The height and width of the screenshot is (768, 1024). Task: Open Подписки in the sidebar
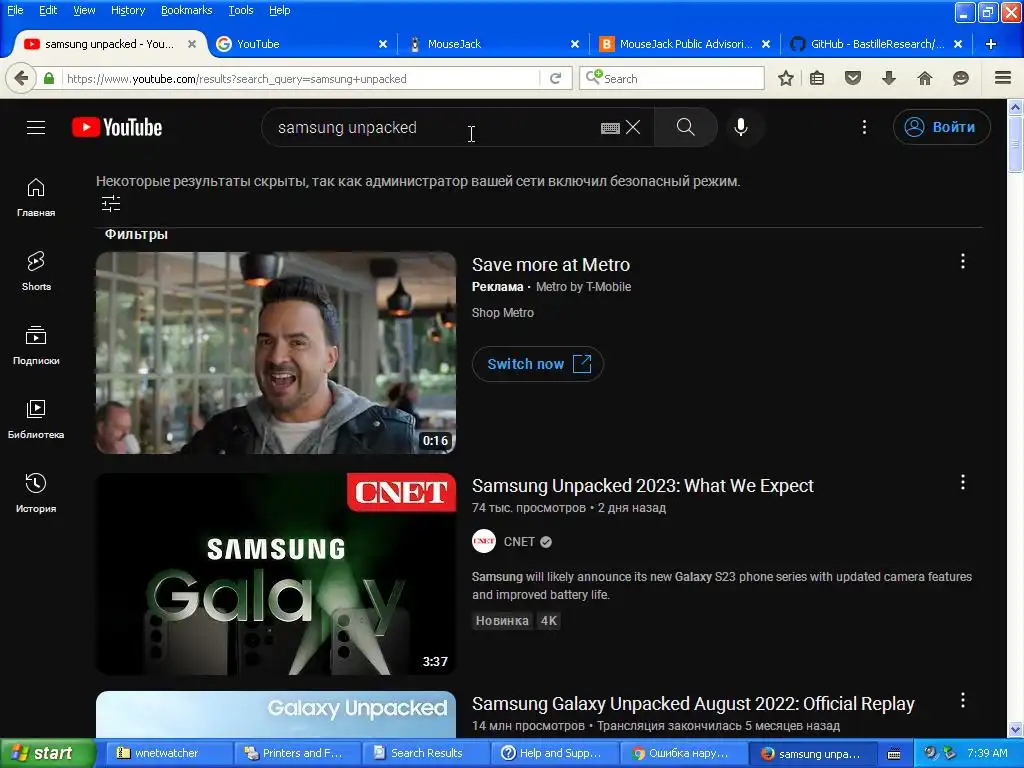pyautogui.click(x=36, y=345)
